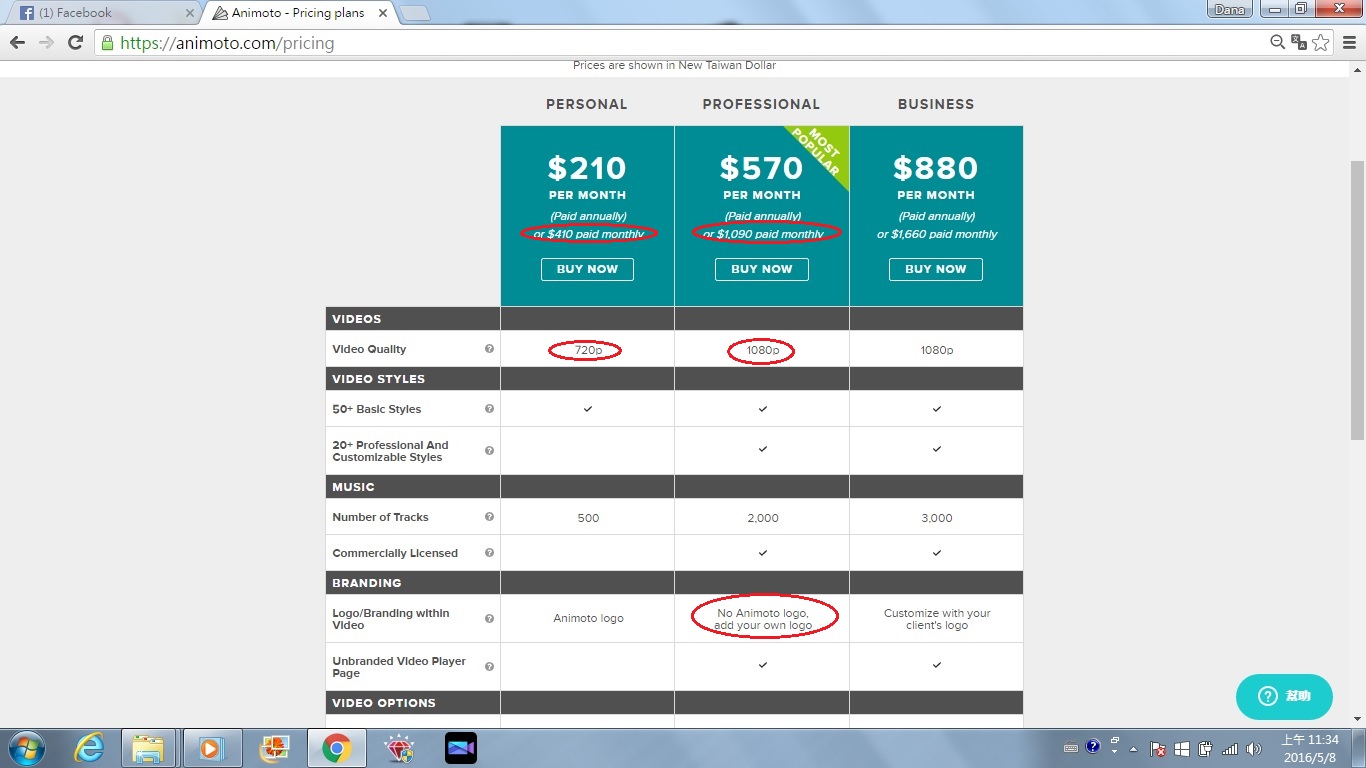Bookmark this page with the star icon

click(x=1321, y=42)
